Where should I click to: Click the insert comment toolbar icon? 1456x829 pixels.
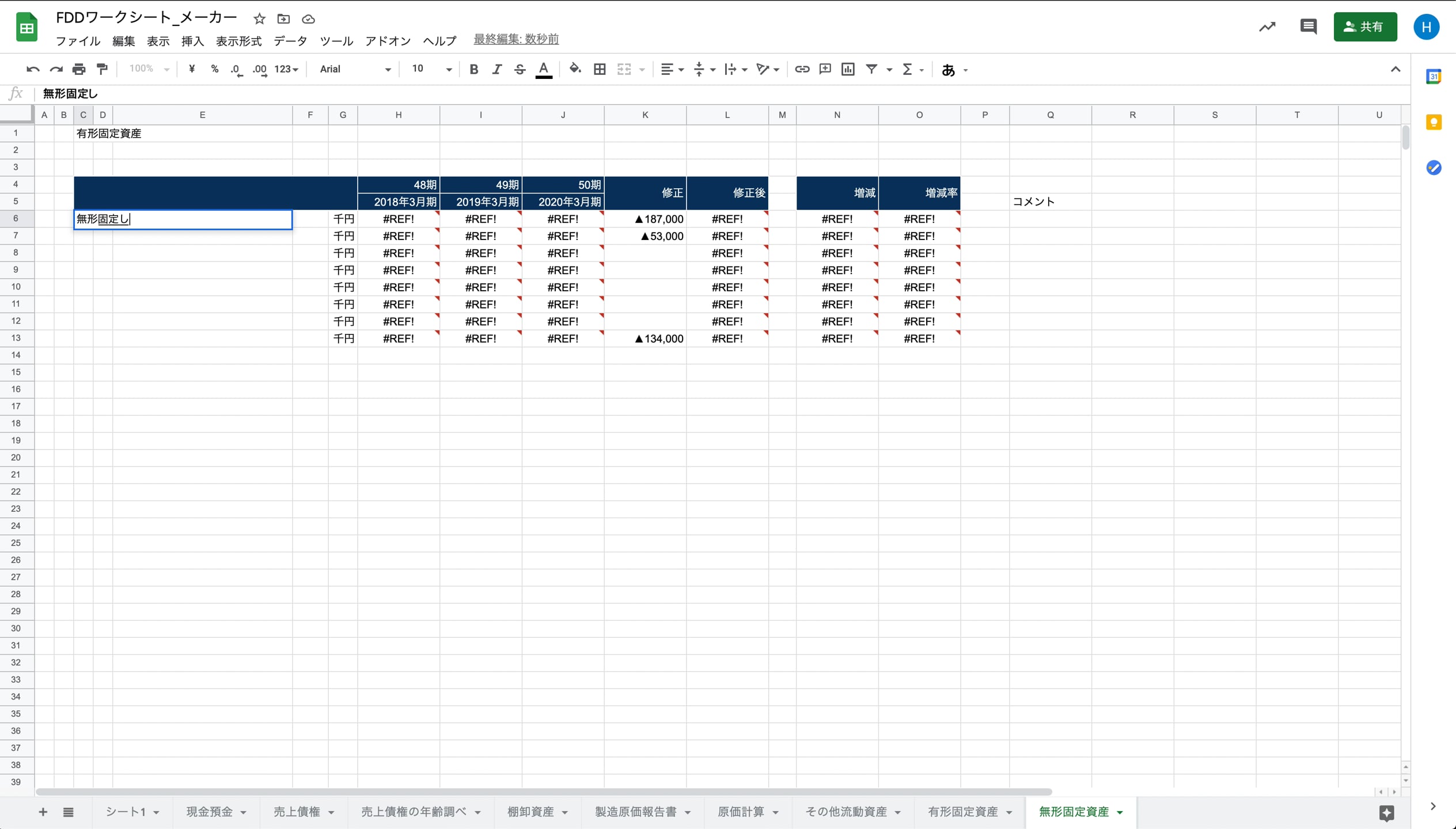825,69
